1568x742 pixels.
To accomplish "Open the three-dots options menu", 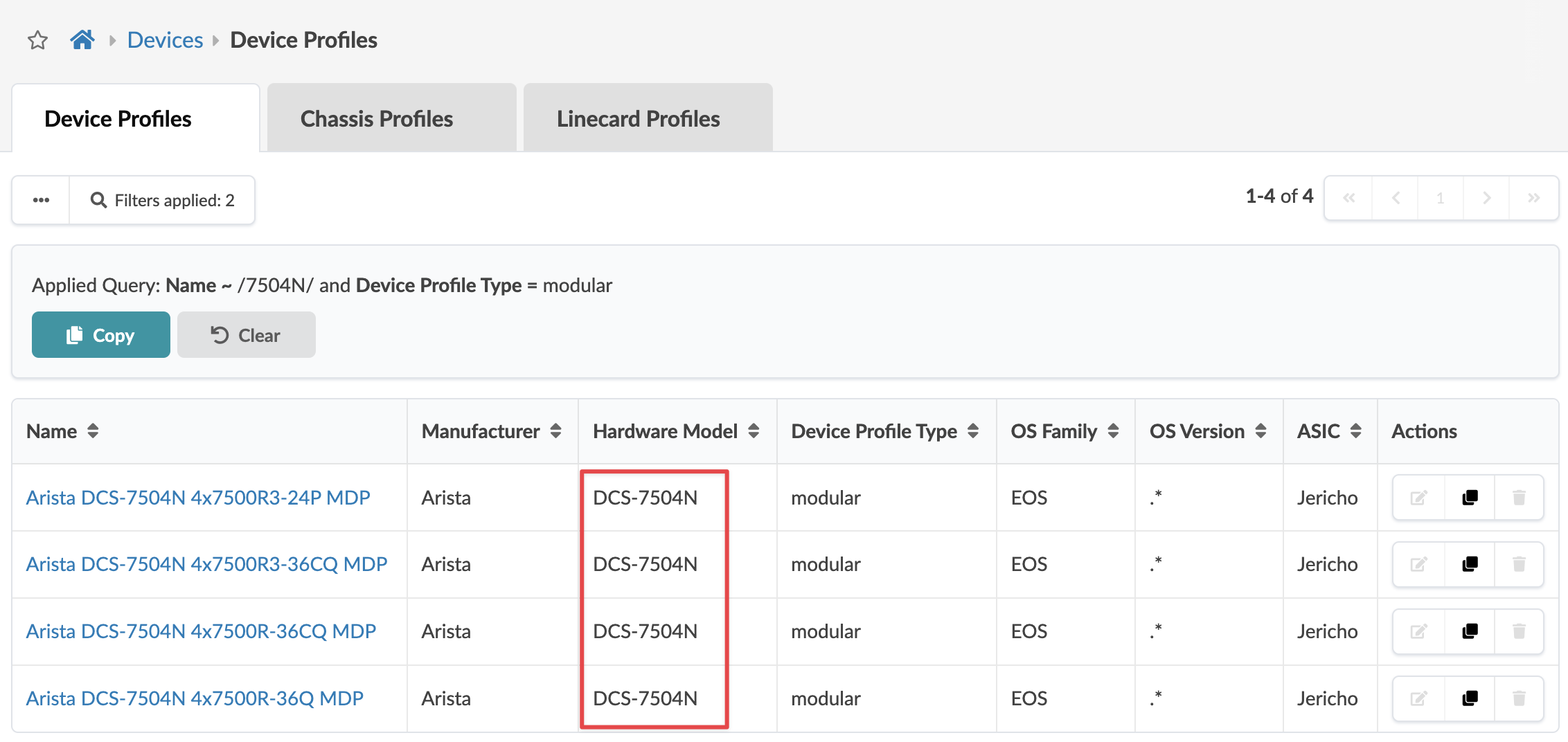I will [x=41, y=200].
